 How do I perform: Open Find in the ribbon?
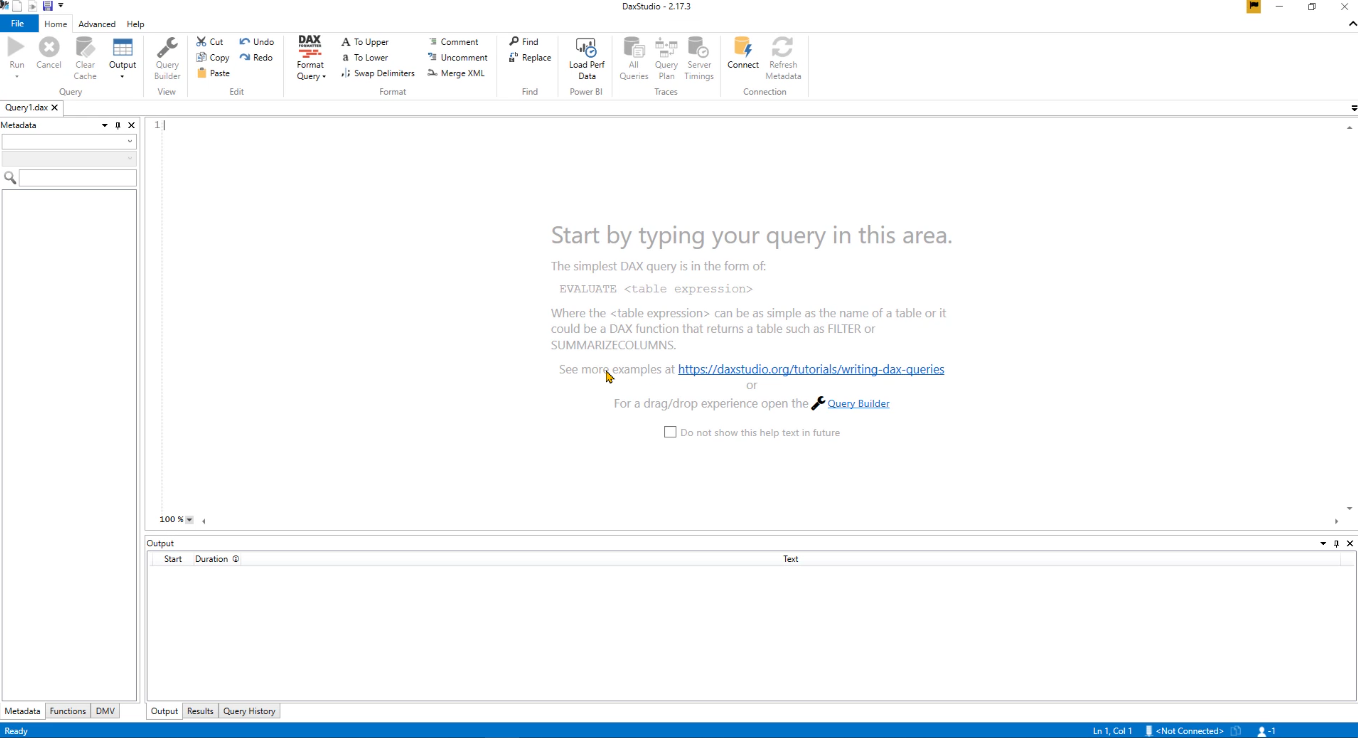click(524, 42)
